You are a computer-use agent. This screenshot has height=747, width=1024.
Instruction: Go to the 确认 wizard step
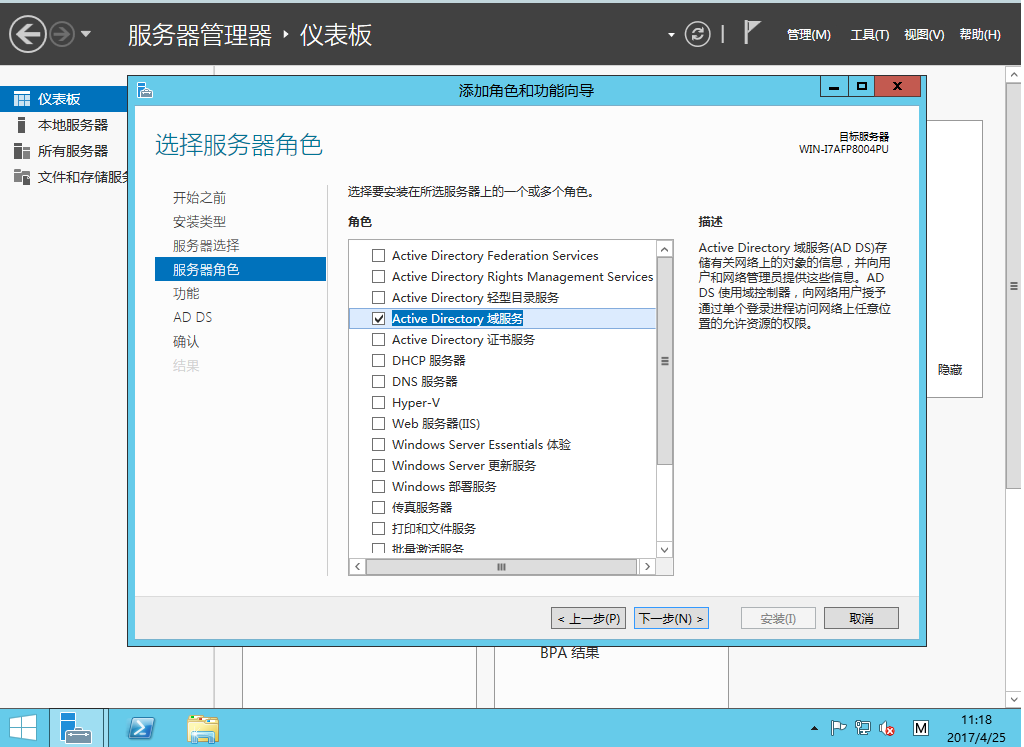186,342
